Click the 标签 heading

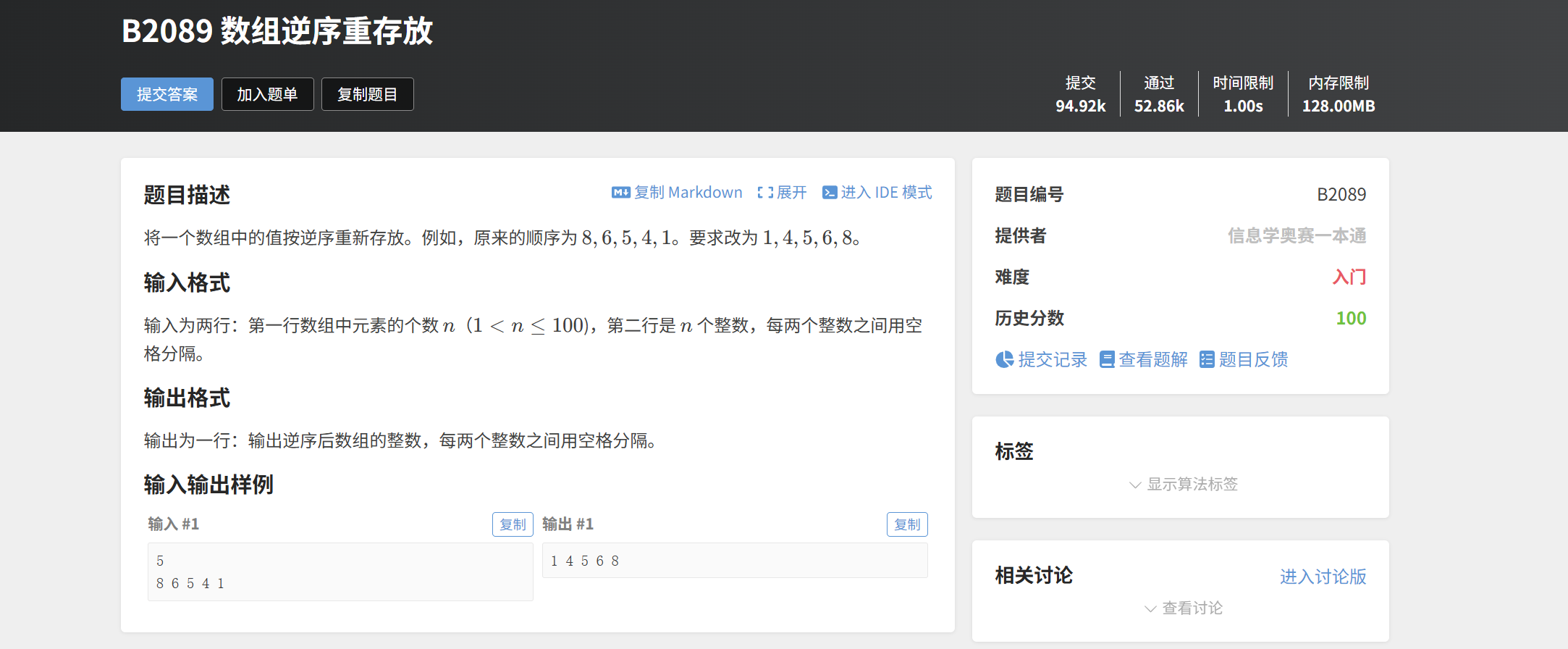click(x=1014, y=452)
